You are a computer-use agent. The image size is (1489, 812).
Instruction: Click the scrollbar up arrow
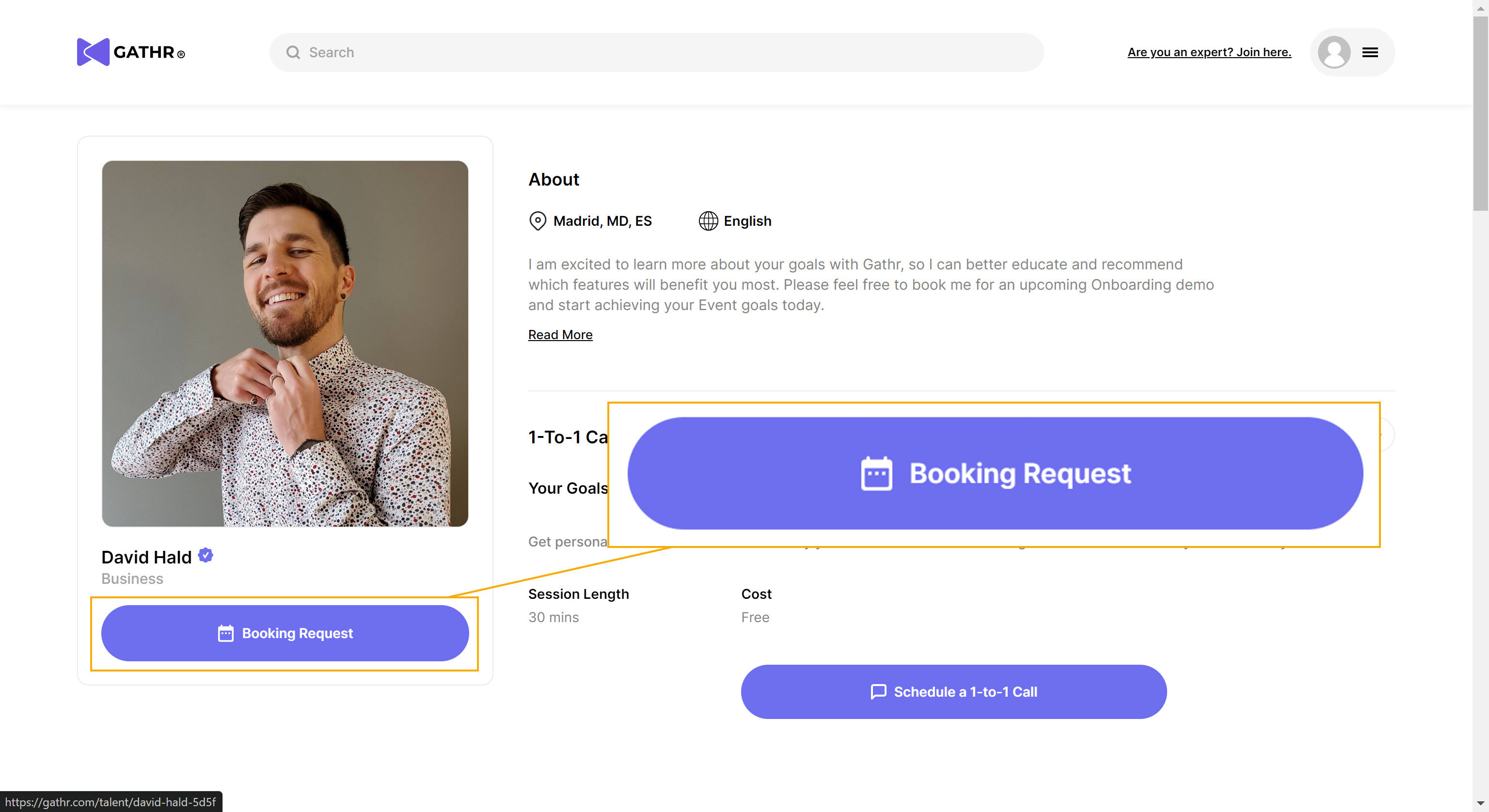coord(1480,8)
